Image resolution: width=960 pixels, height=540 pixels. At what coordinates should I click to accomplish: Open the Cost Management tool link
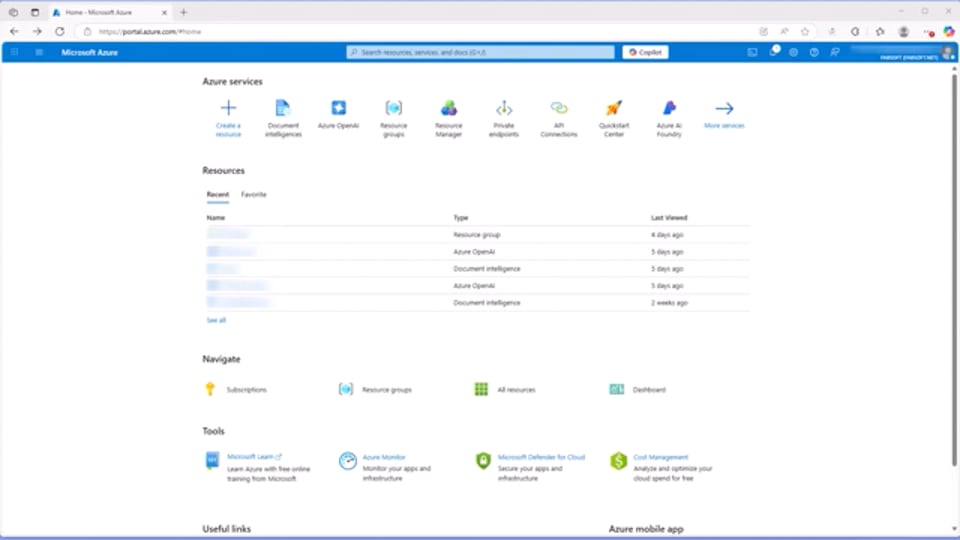pos(660,457)
